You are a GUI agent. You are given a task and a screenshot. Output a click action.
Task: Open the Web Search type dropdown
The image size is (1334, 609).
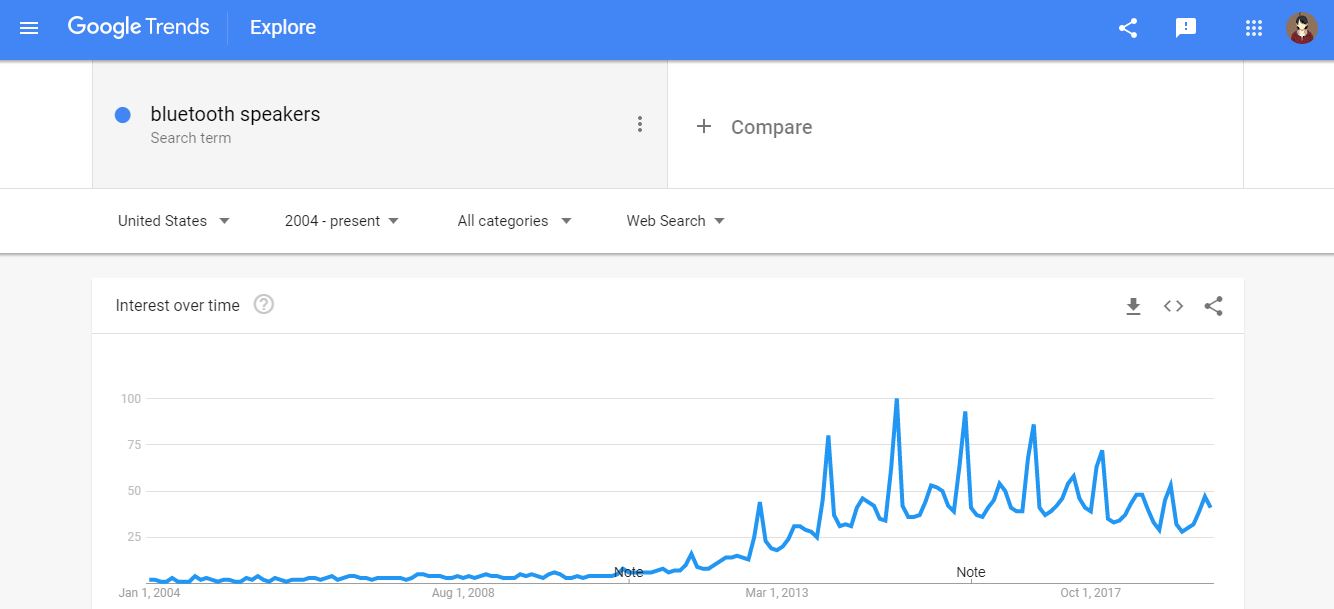point(675,221)
